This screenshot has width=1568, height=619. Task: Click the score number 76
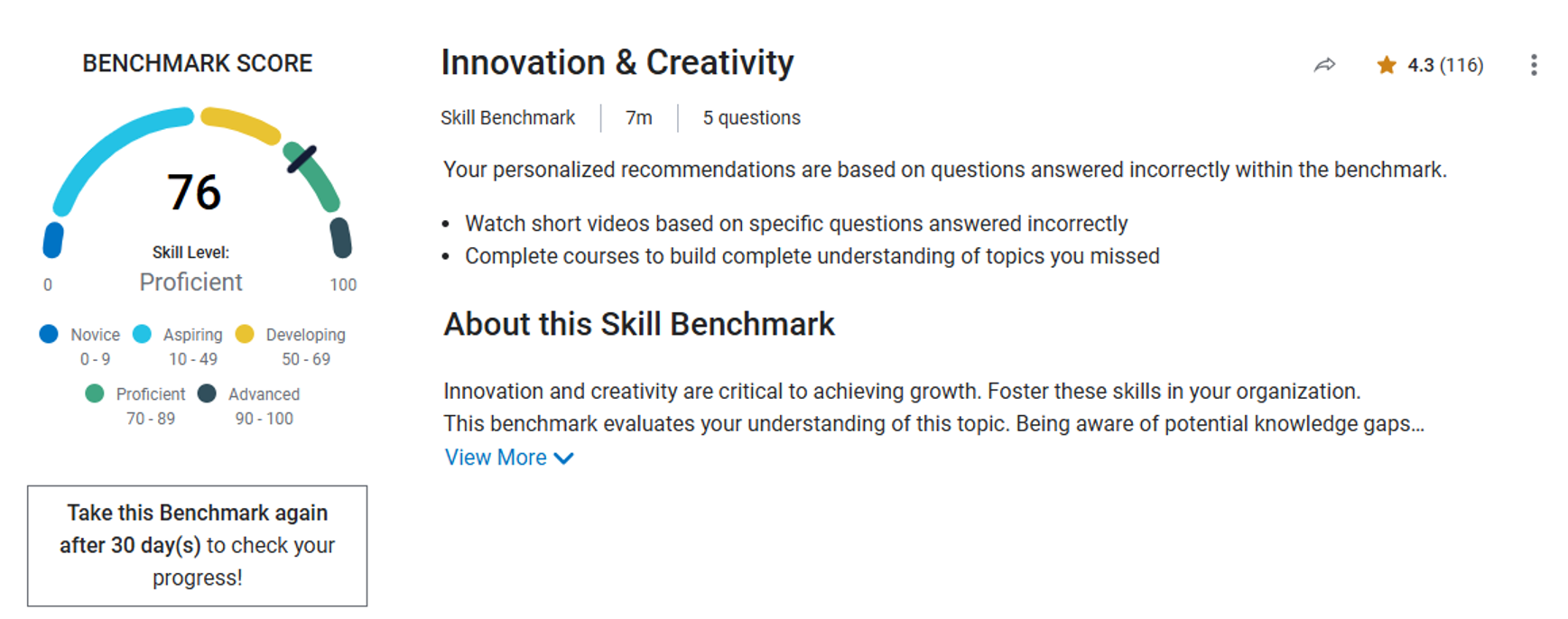pos(194,192)
